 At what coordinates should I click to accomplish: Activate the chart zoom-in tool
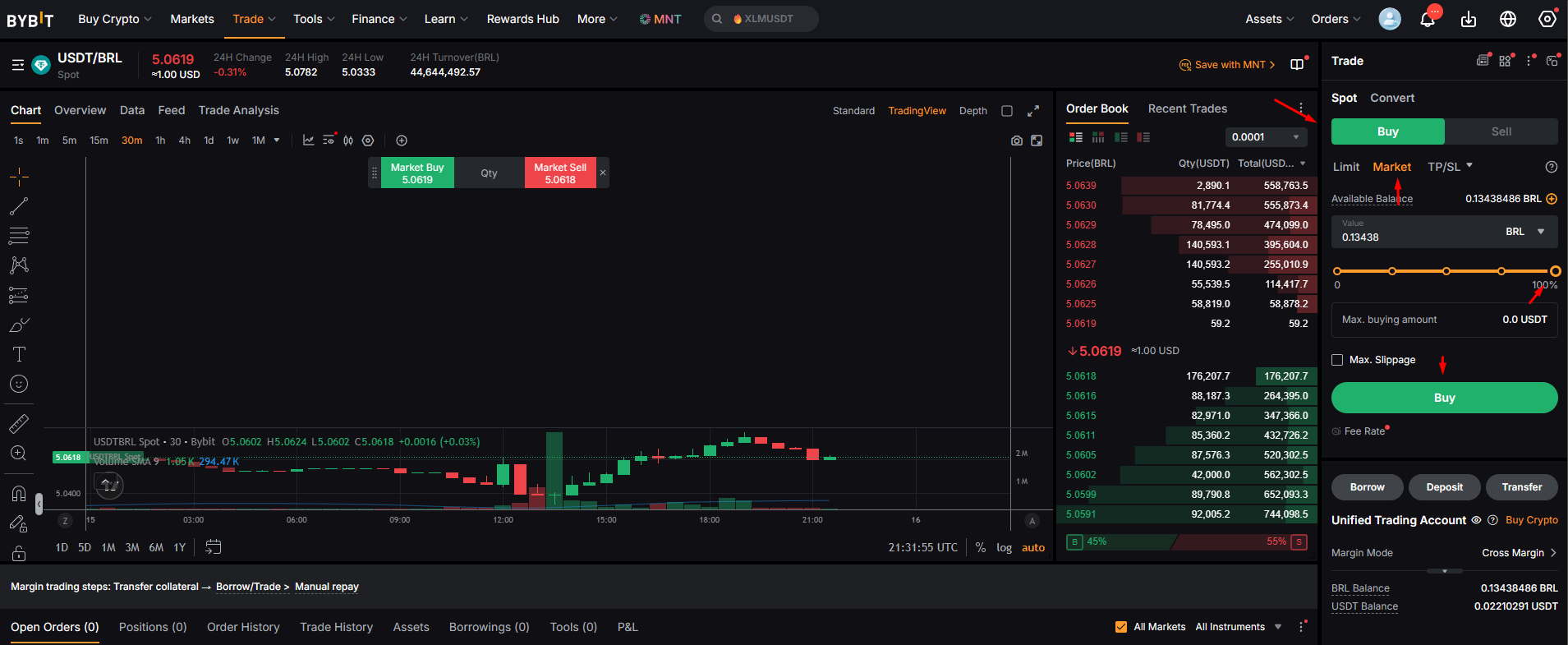point(19,453)
